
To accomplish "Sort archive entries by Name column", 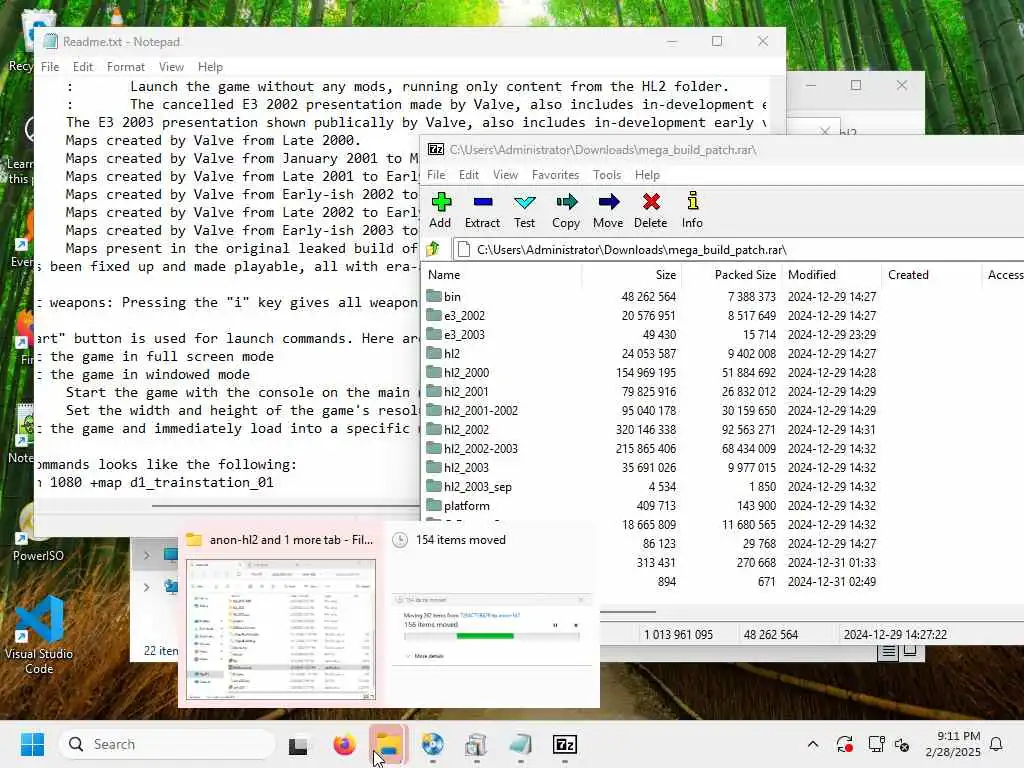I will (502, 275).
